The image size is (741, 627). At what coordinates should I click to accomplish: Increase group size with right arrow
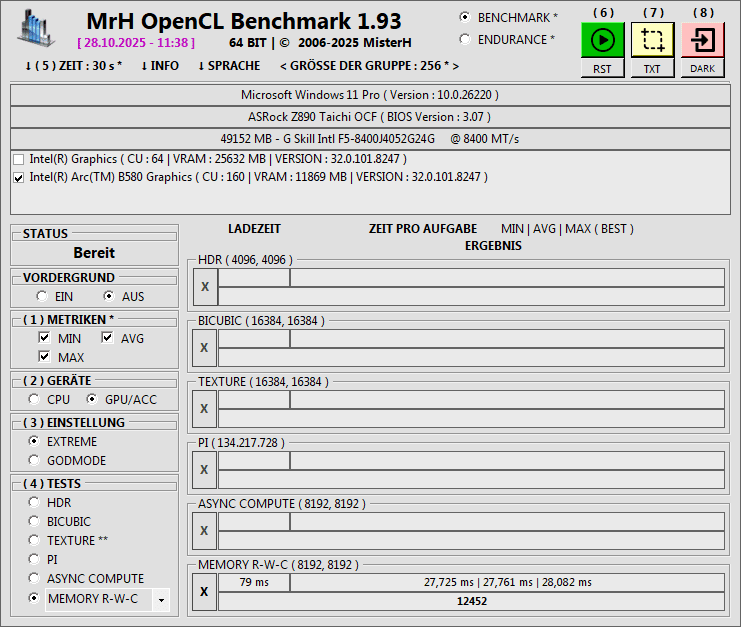pyautogui.click(x=456, y=66)
